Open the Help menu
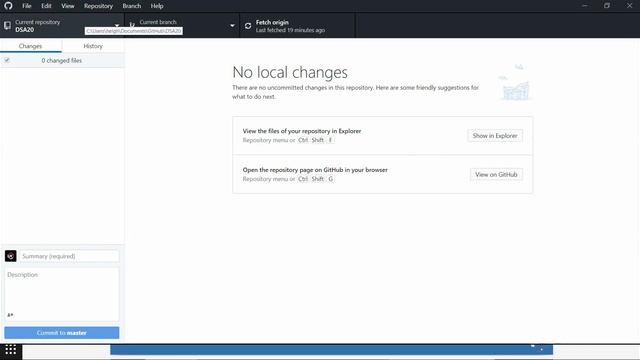The width and height of the screenshot is (640, 360). coord(157,6)
